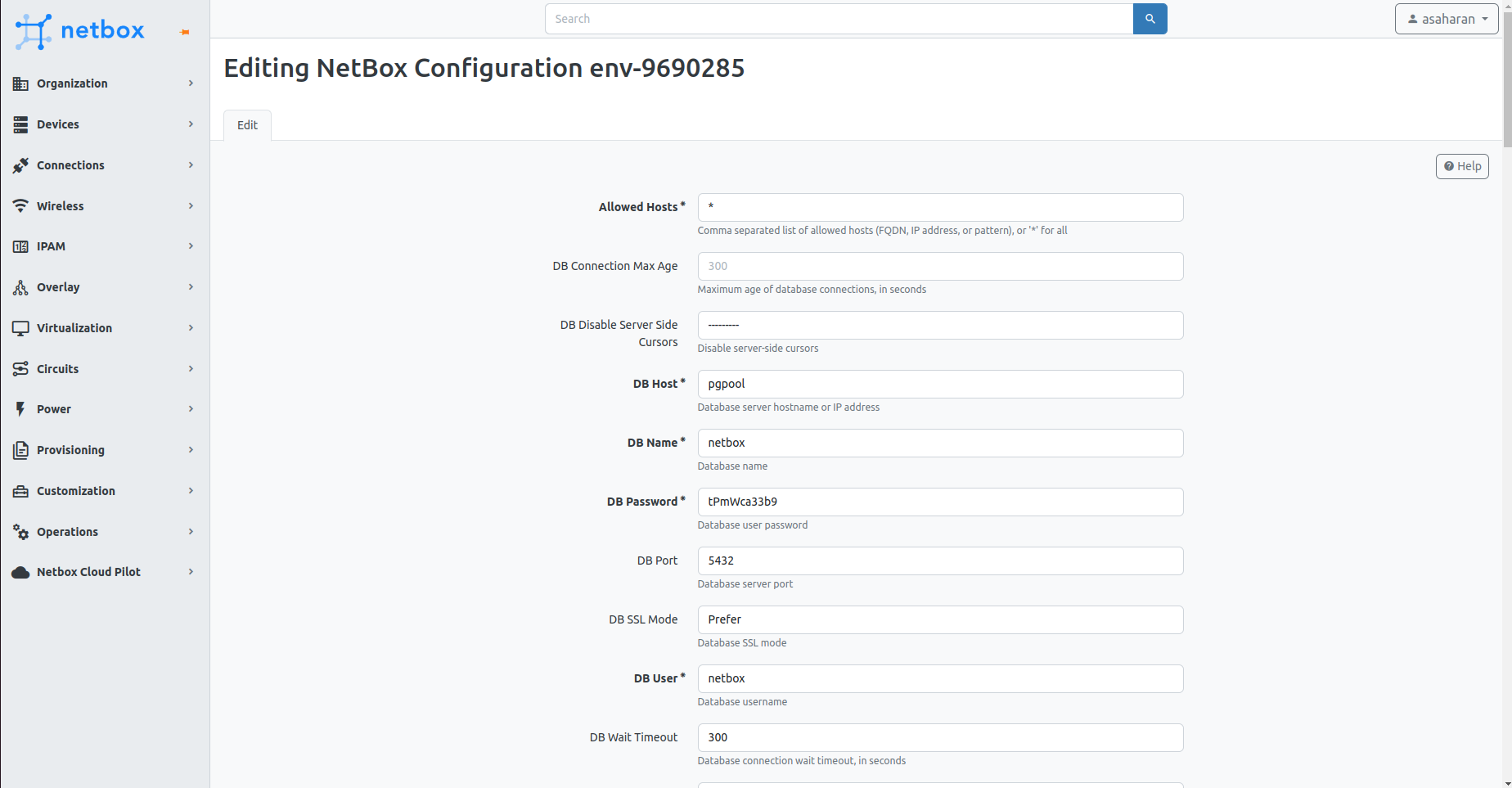Viewport: 1512px width, 788px height.
Task: Expand the Overlay menu chevron
Action: click(x=191, y=287)
